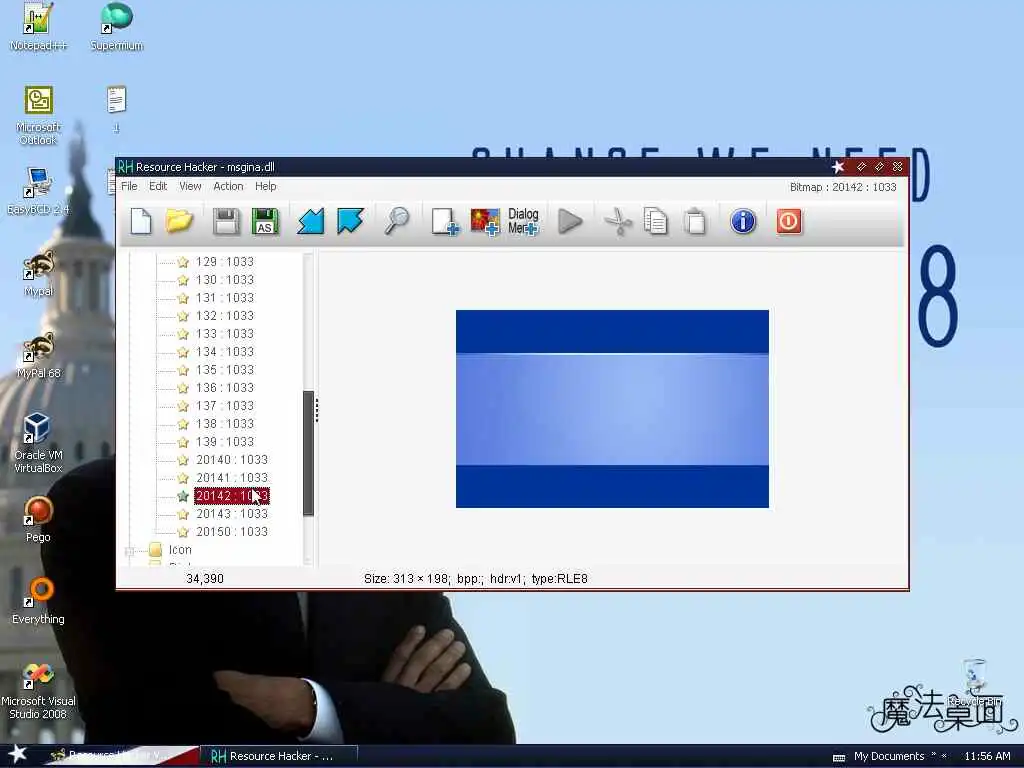Open My Documents toolbar on taskbar
1024x768 pixels.
pyautogui.click(x=888, y=756)
